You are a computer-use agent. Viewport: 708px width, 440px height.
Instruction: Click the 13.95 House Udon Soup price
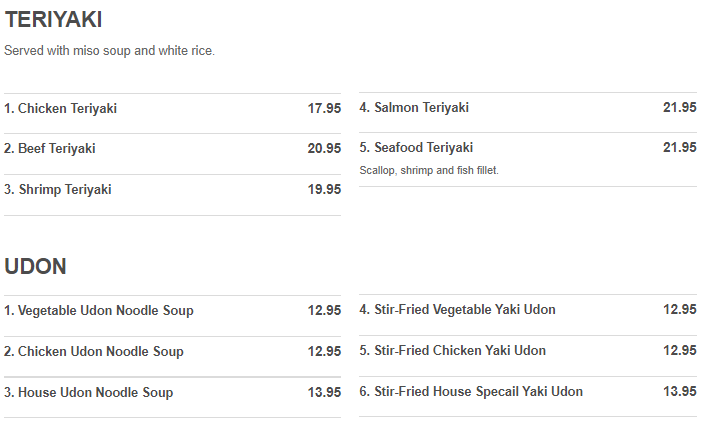tap(324, 393)
